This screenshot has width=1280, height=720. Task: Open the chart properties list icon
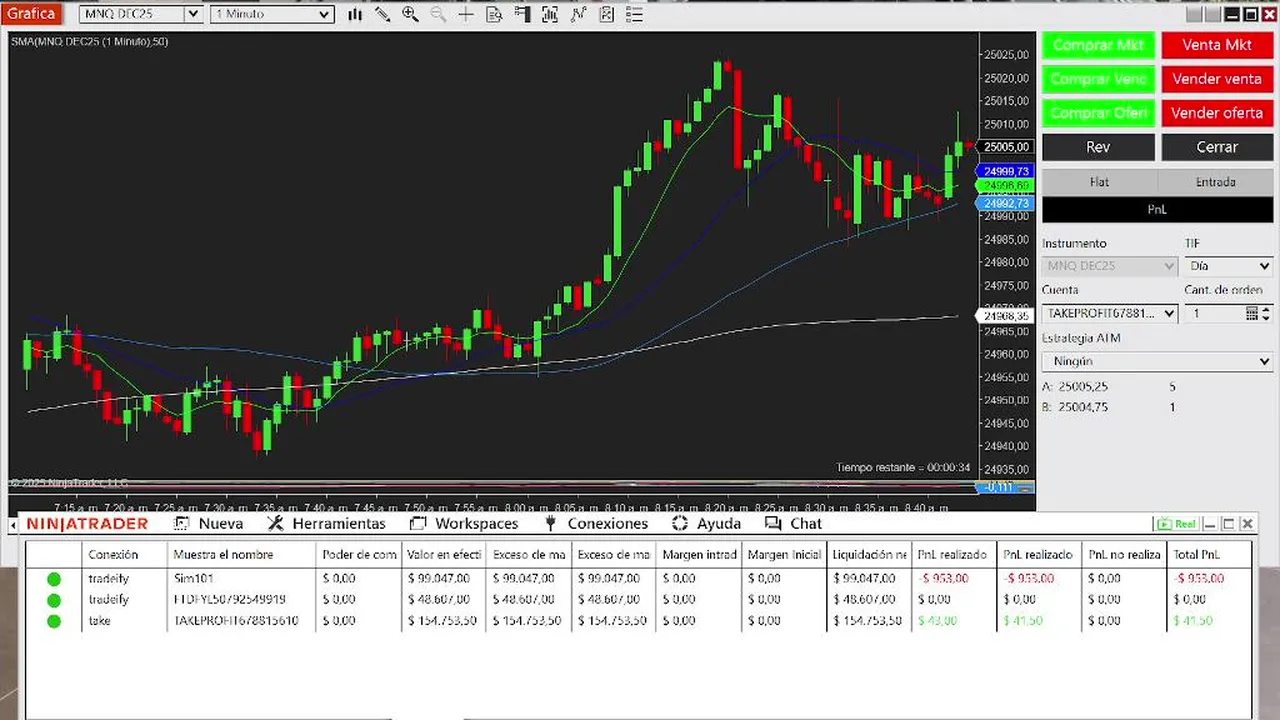coord(634,14)
